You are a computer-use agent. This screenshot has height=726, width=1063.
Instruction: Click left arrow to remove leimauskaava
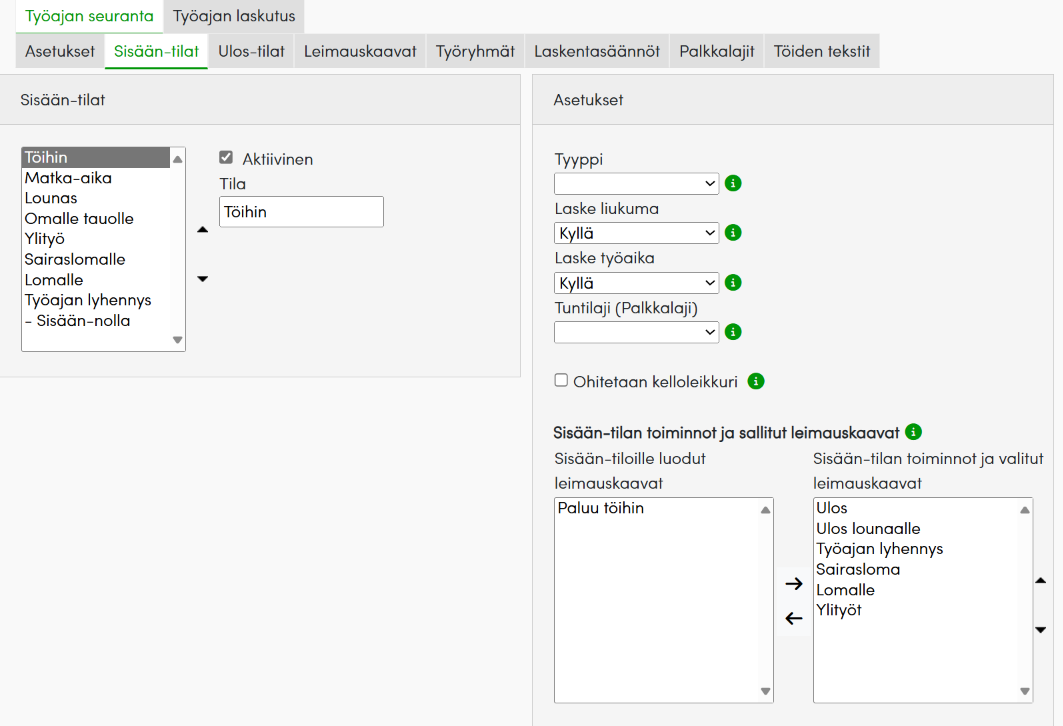coord(794,619)
